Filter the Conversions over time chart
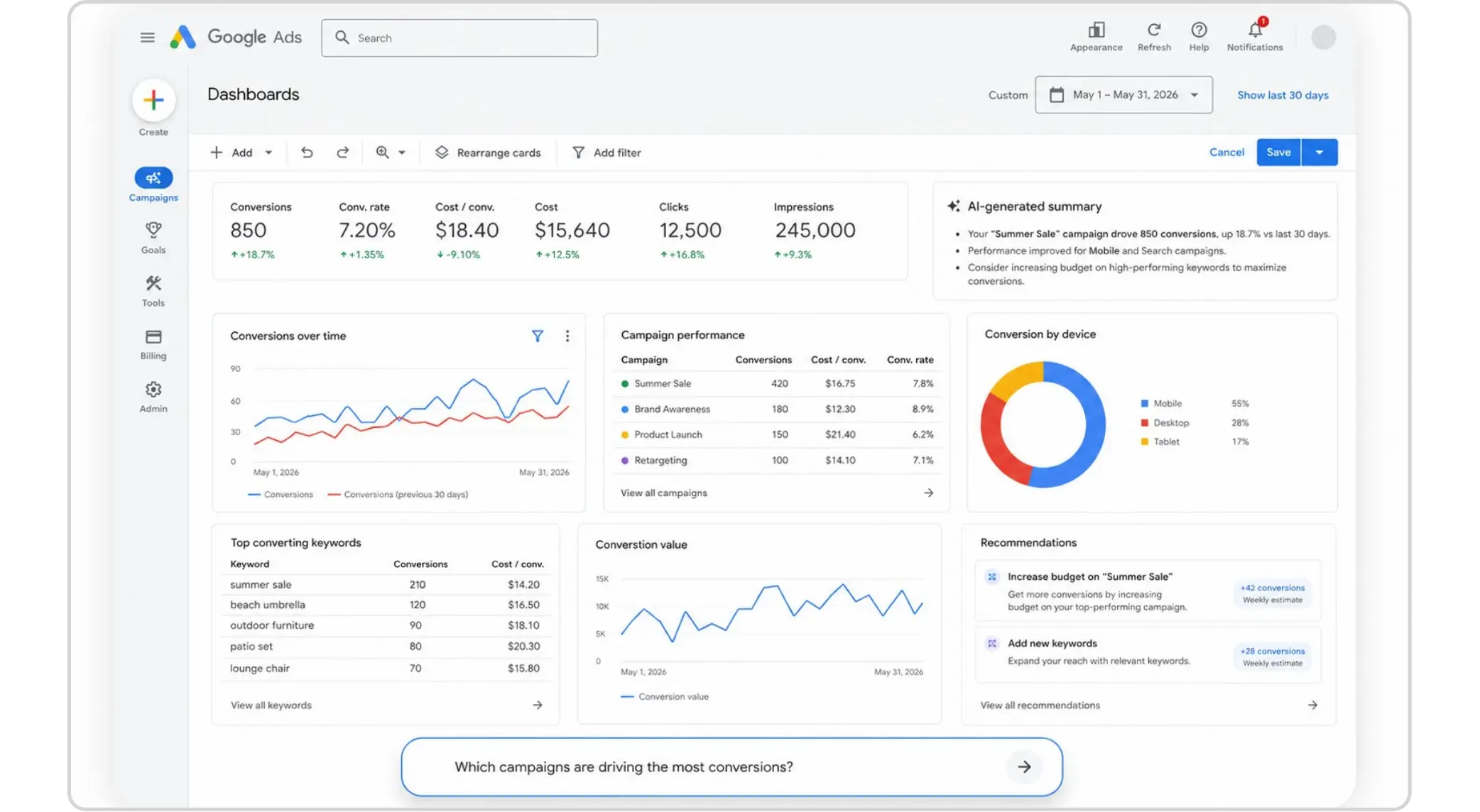The height and width of the screenshot is (812, 1480). [x=538, y=336]
